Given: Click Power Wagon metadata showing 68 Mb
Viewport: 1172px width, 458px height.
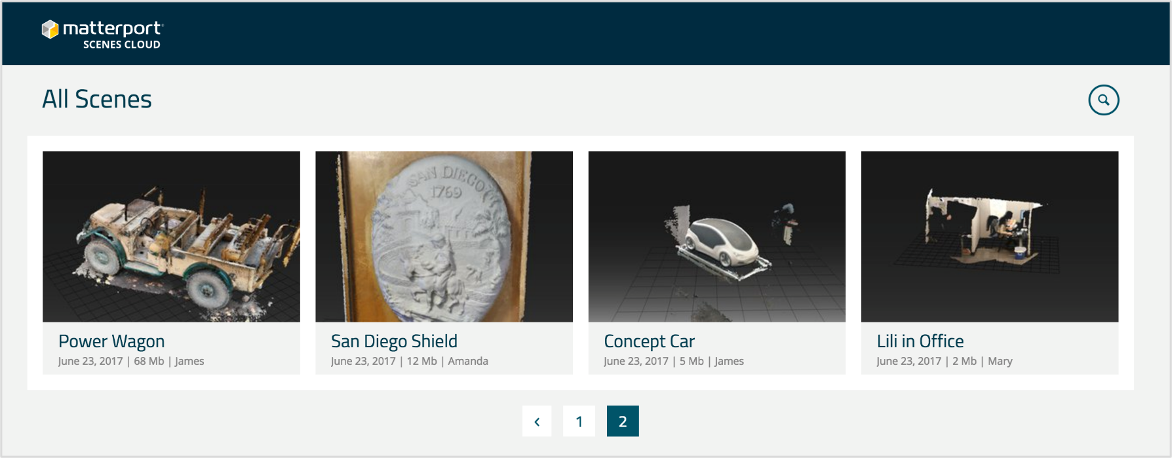Looking at the screenshot, I should pos(131,362).
